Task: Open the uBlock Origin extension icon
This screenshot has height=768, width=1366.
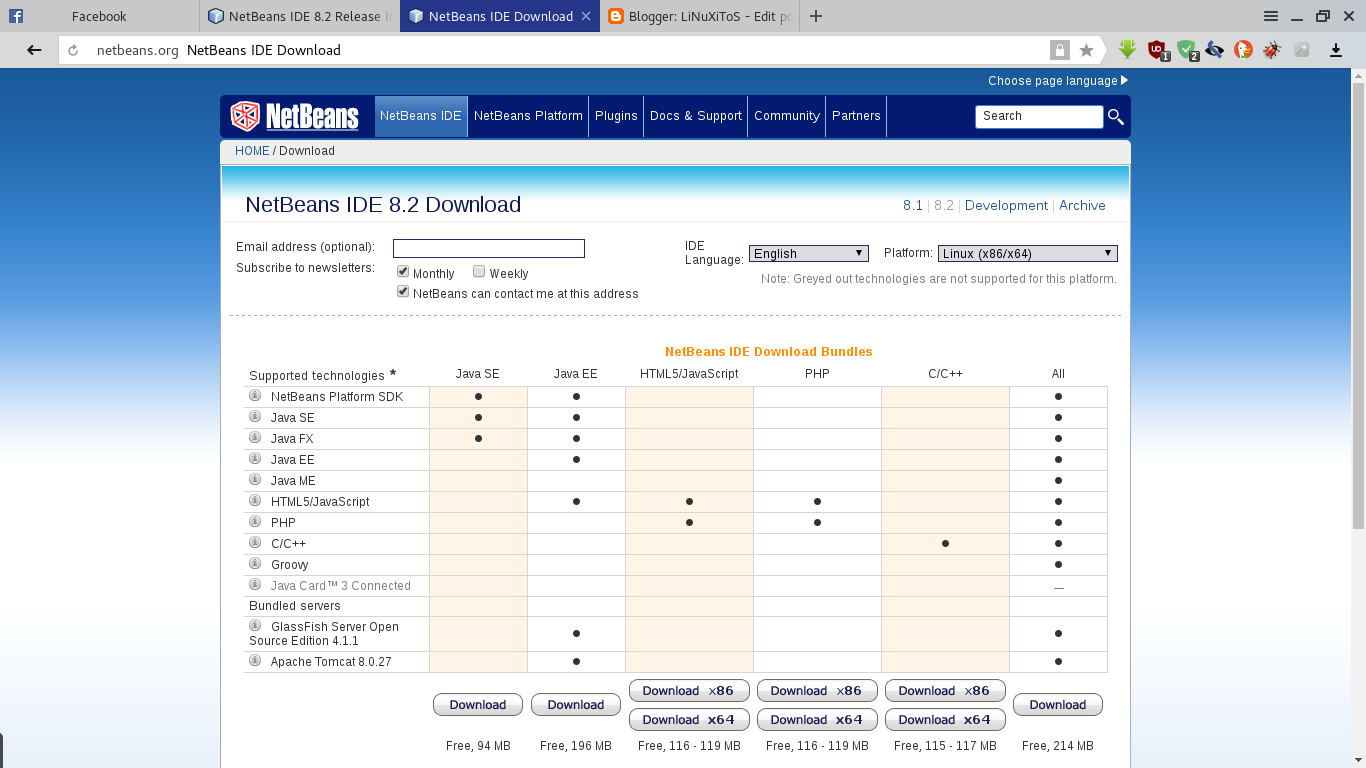Action: [x=1158, y=49]
